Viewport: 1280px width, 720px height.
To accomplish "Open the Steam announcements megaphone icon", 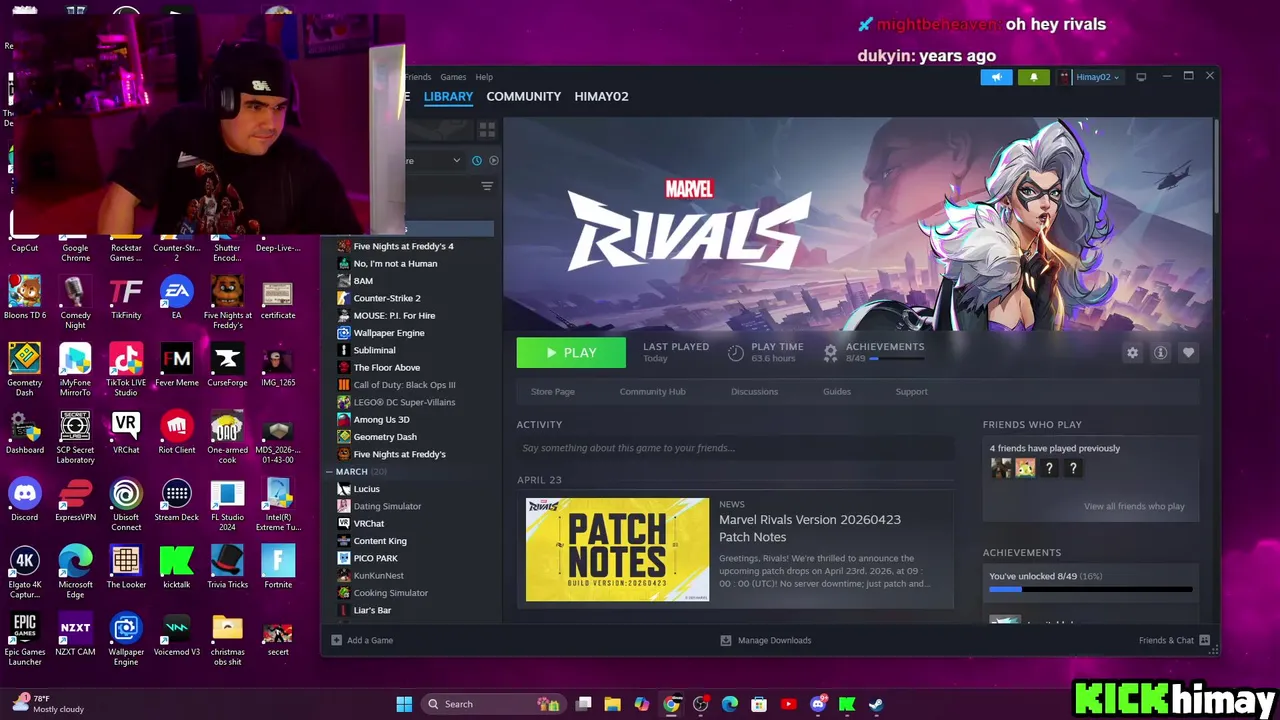I will tap(996, 77).
